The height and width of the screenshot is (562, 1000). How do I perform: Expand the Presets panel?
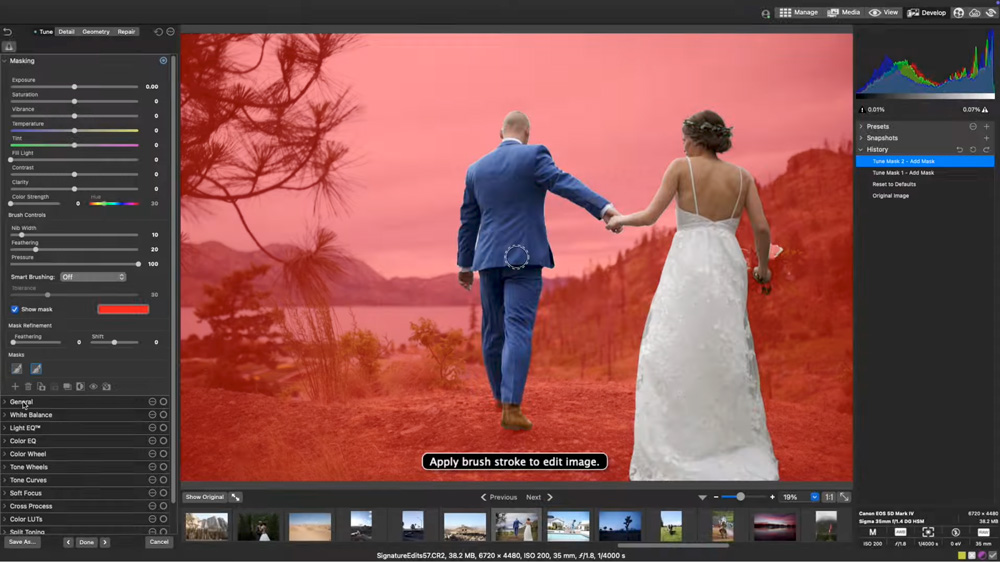coord(877,127)
